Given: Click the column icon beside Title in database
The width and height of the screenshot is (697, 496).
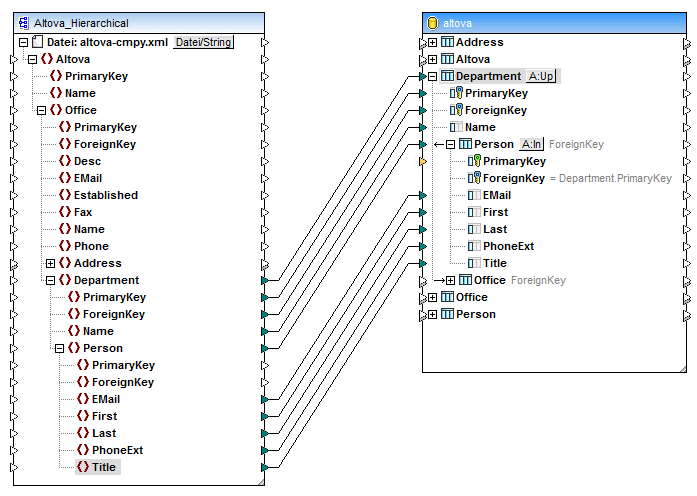Looking at the screenshot, I should (474, 263).
